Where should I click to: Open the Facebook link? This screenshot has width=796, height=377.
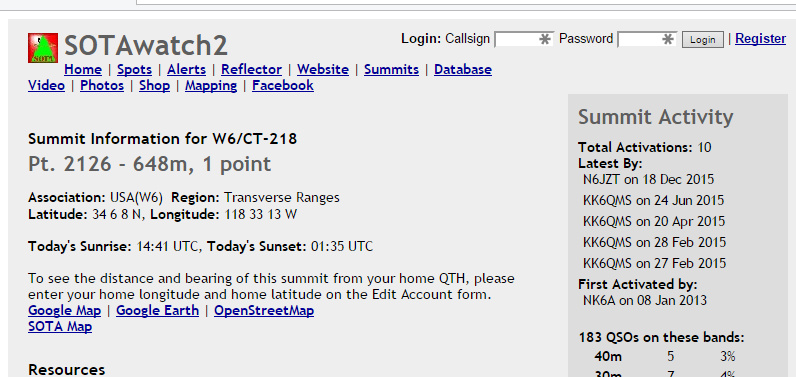pyautogui.click(x=283, y=85)
